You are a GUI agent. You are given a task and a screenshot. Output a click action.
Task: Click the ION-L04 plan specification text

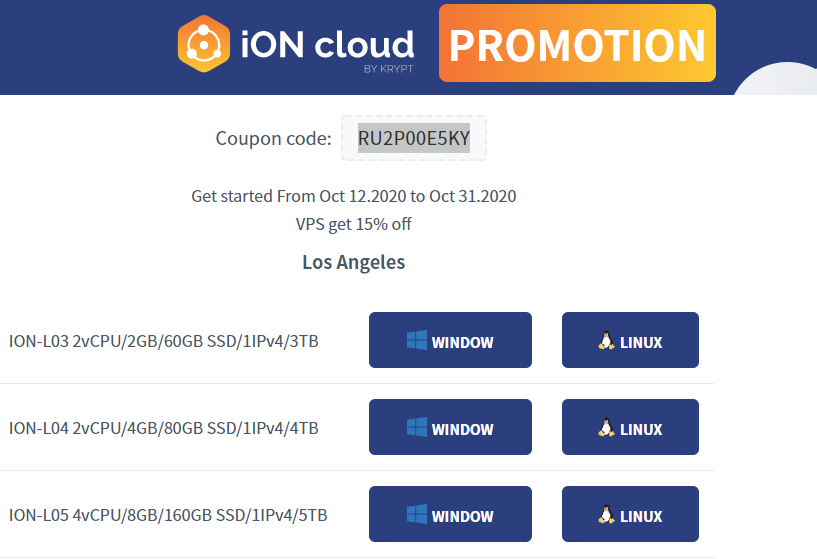(x=164, y=428)
